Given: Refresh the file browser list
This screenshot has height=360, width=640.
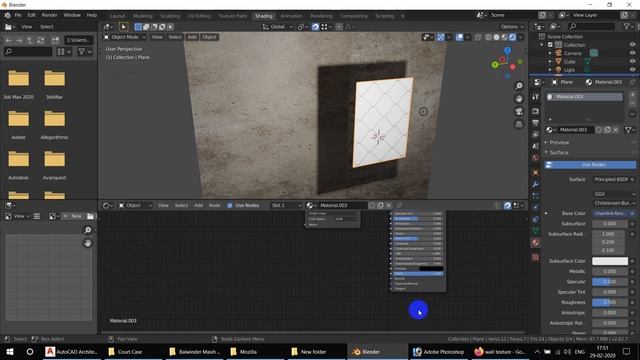Looking at the screenshot, I should [40, 40].
